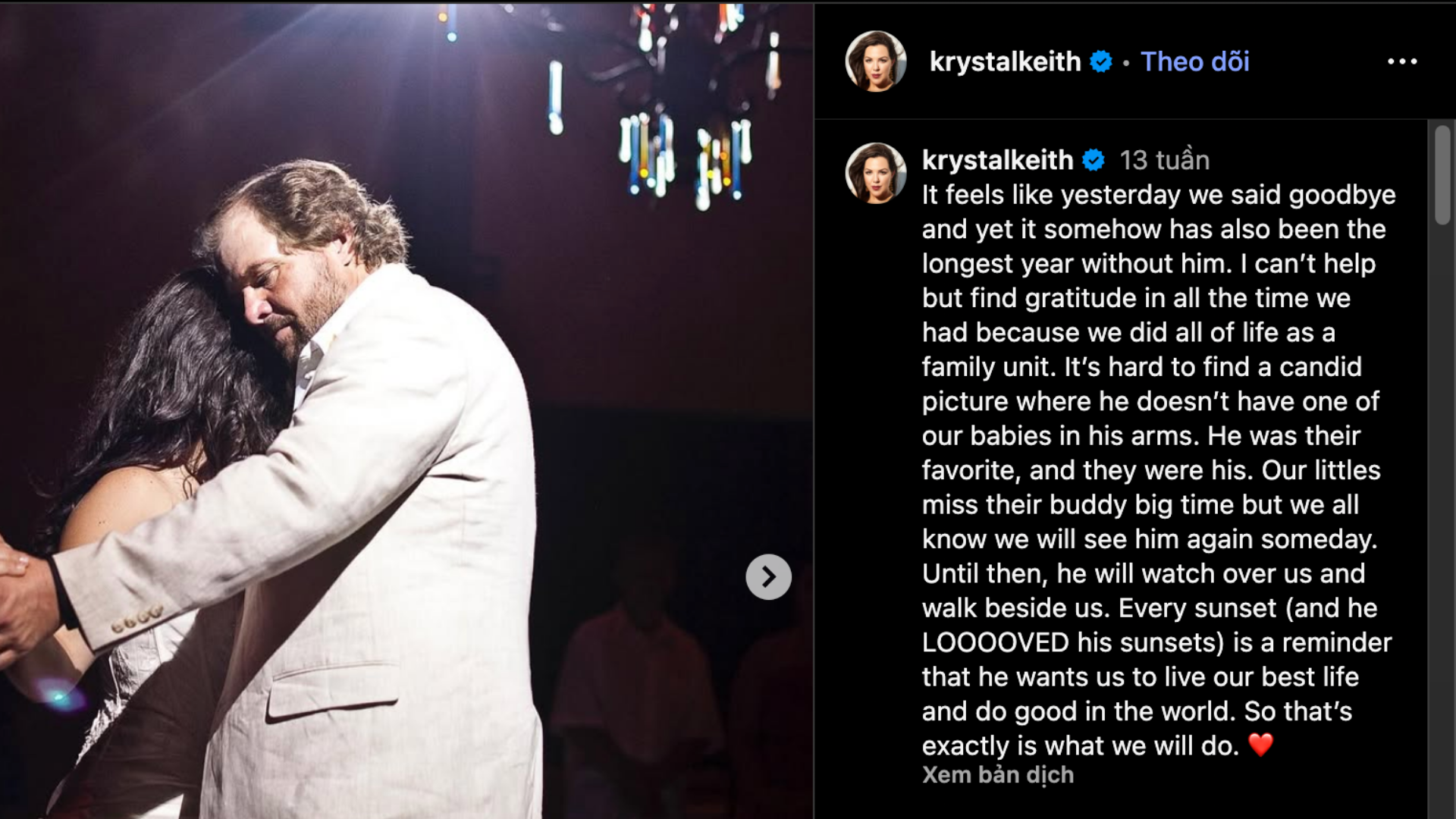Screen dimensions: 1456x819
Task: Click the verified badge next to 13 tuần
Action: (x=1093, y=160)
